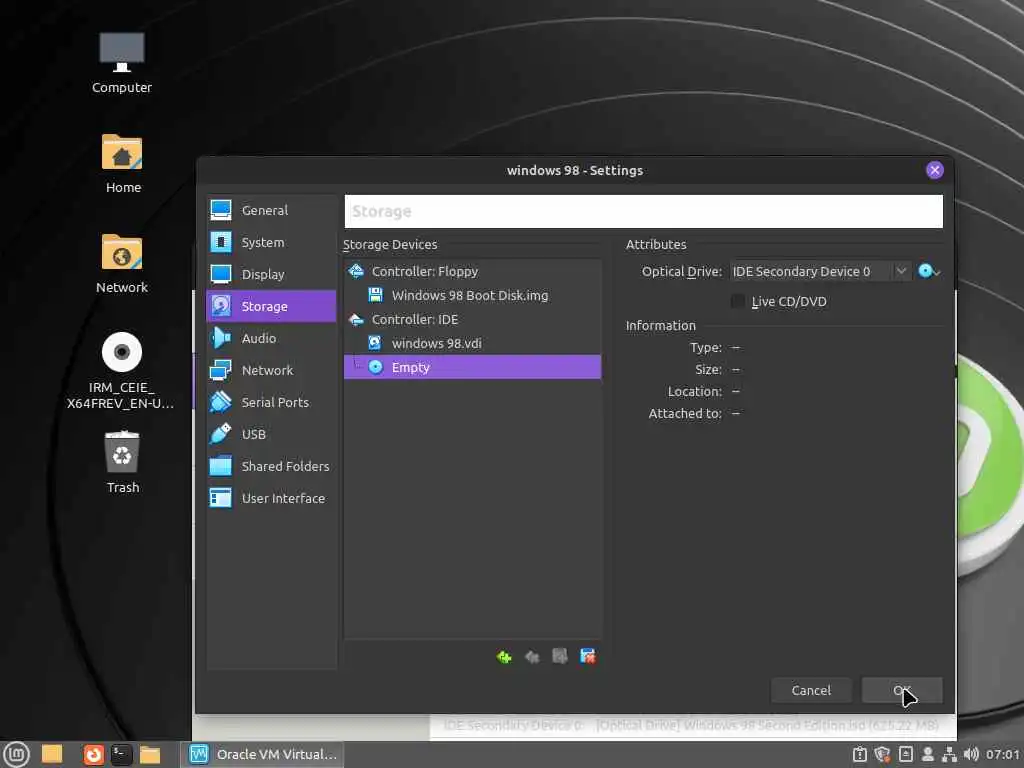Open the volume control tray icon
This screenshot has width=1024, height=768.
[x=971, y=754]
